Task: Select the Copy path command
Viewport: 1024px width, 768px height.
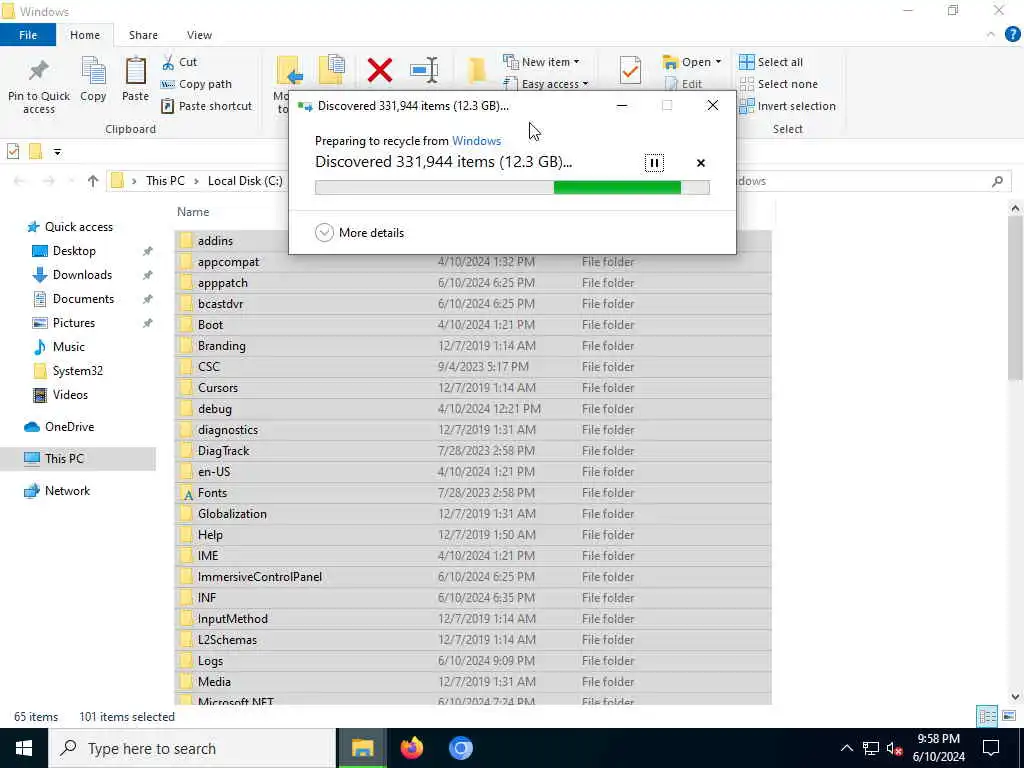Action: pos(196,84)
